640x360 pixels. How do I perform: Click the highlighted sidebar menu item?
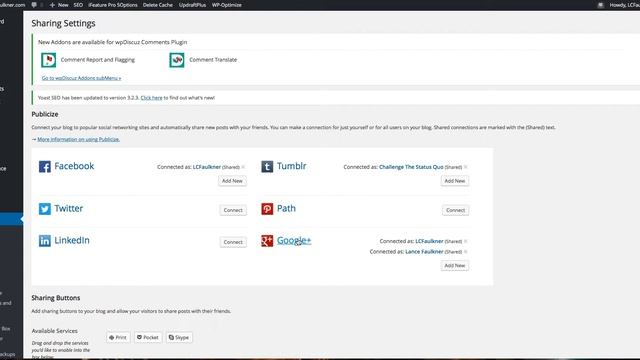pyautogui.click(x=11, y=219)
